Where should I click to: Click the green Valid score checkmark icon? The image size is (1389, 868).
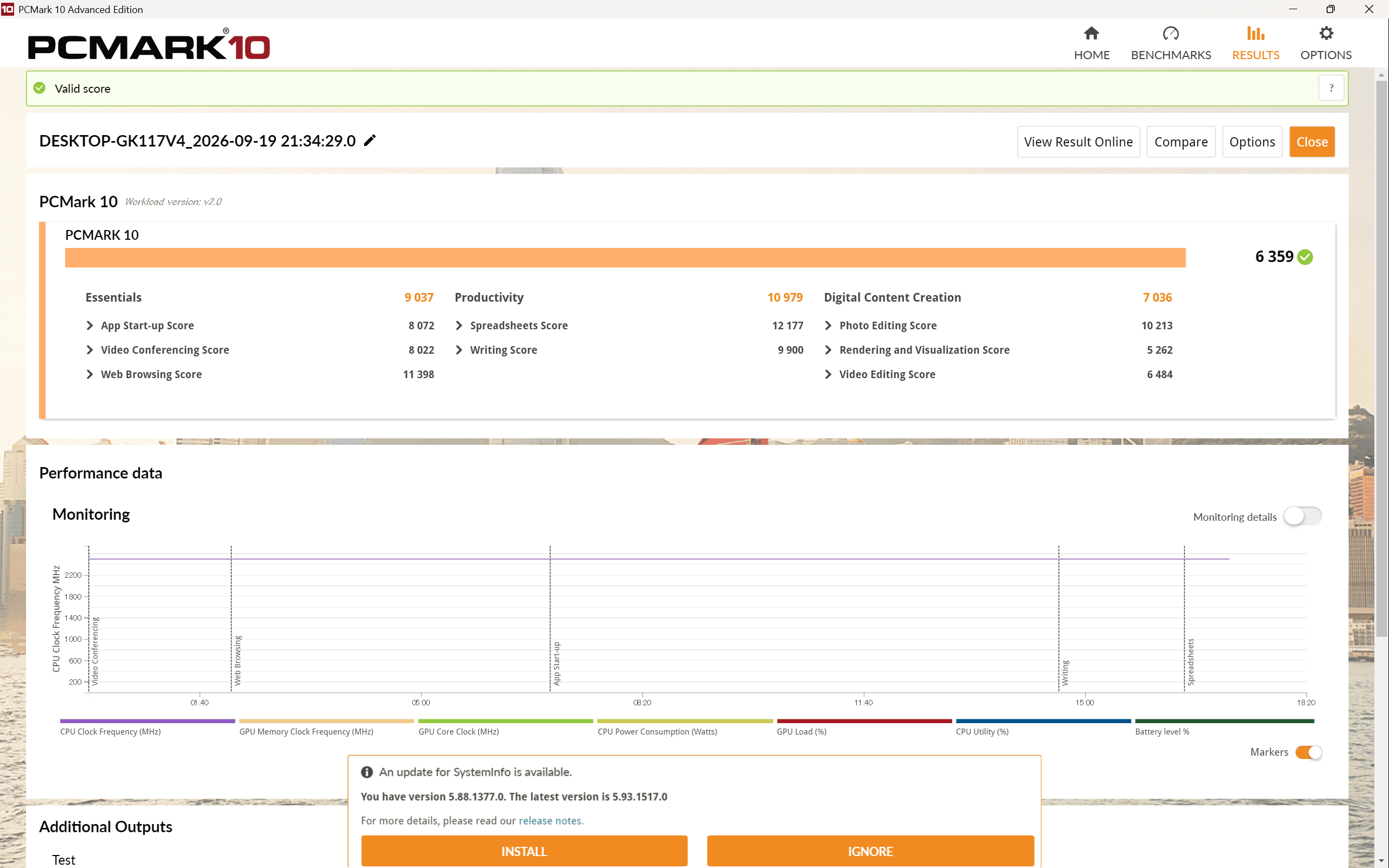[40, 88]
